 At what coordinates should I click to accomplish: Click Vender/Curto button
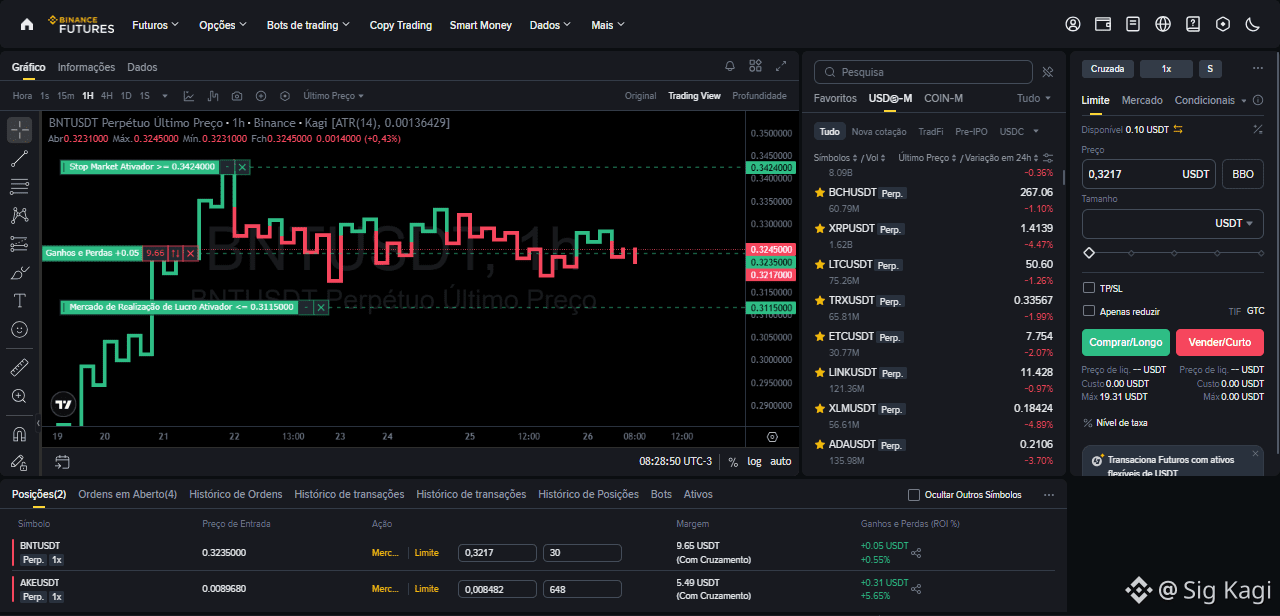click(1220, 342)
